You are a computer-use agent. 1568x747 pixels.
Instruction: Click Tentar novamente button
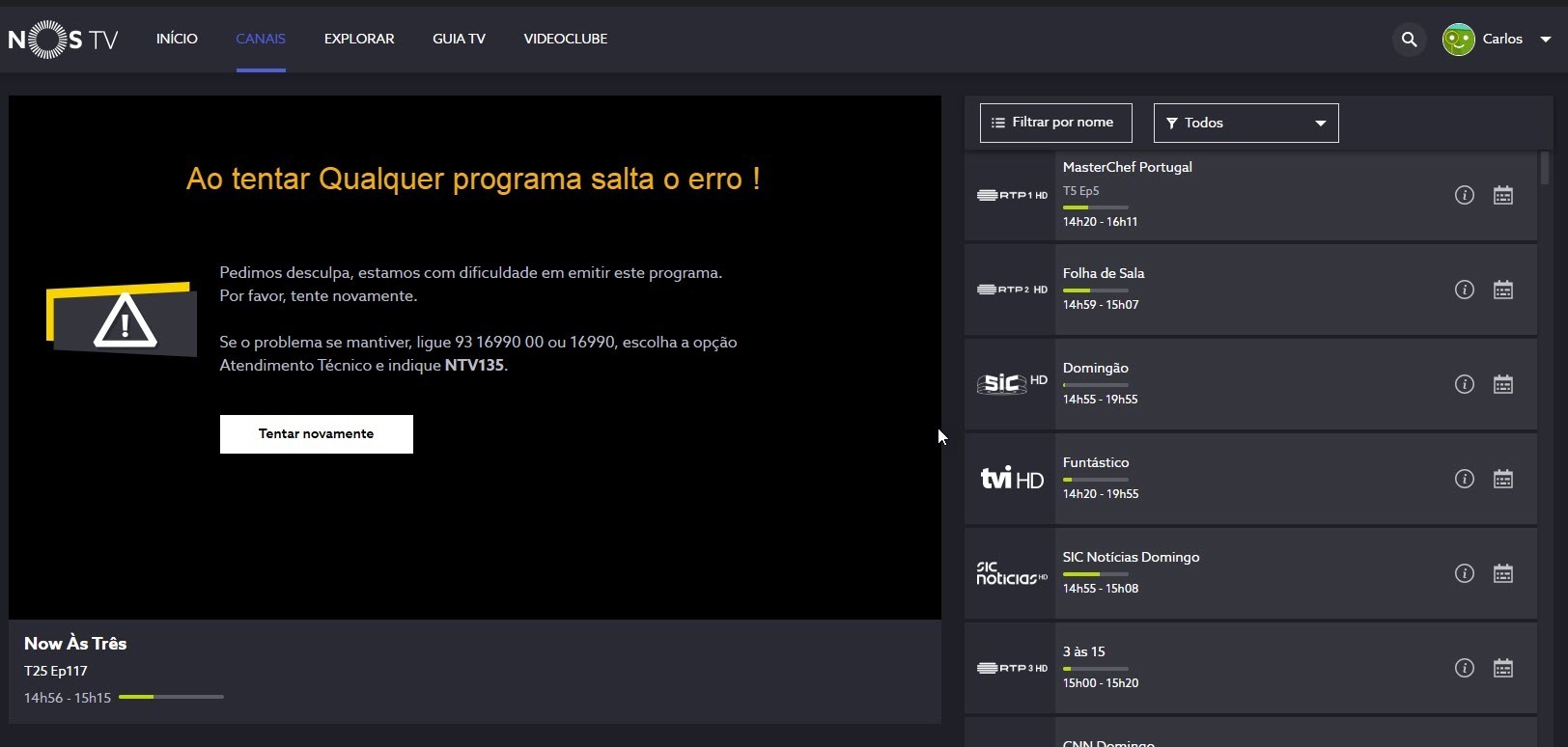(x=317, y=434)
